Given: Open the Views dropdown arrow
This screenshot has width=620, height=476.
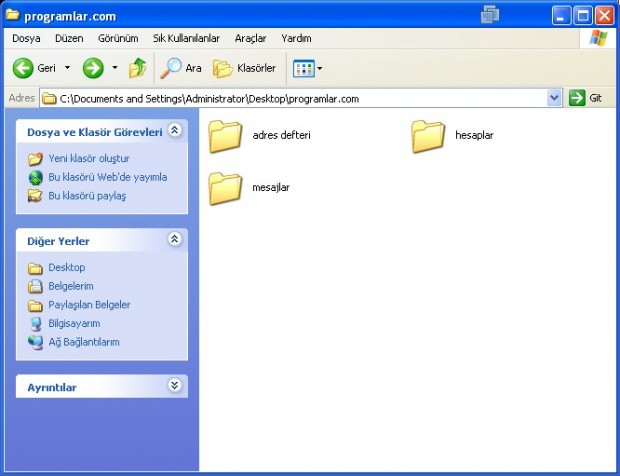Looking at the screenshot, I should pos(319,68).
